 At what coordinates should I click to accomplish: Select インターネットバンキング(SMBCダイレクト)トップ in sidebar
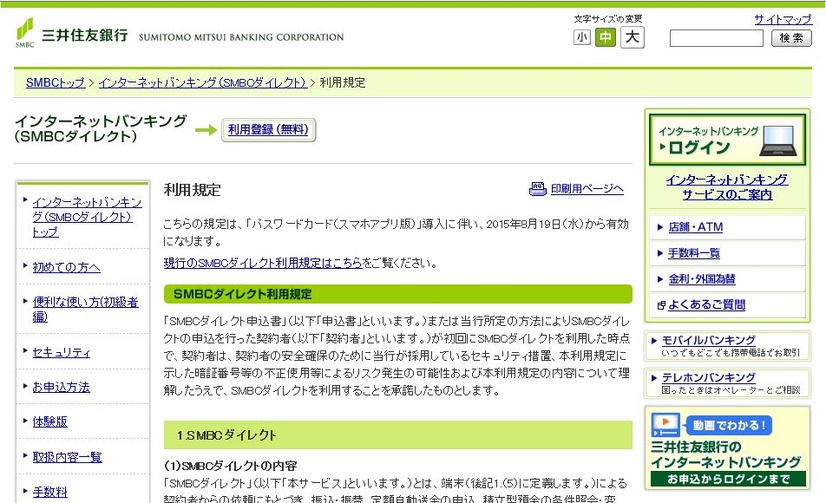87,217
